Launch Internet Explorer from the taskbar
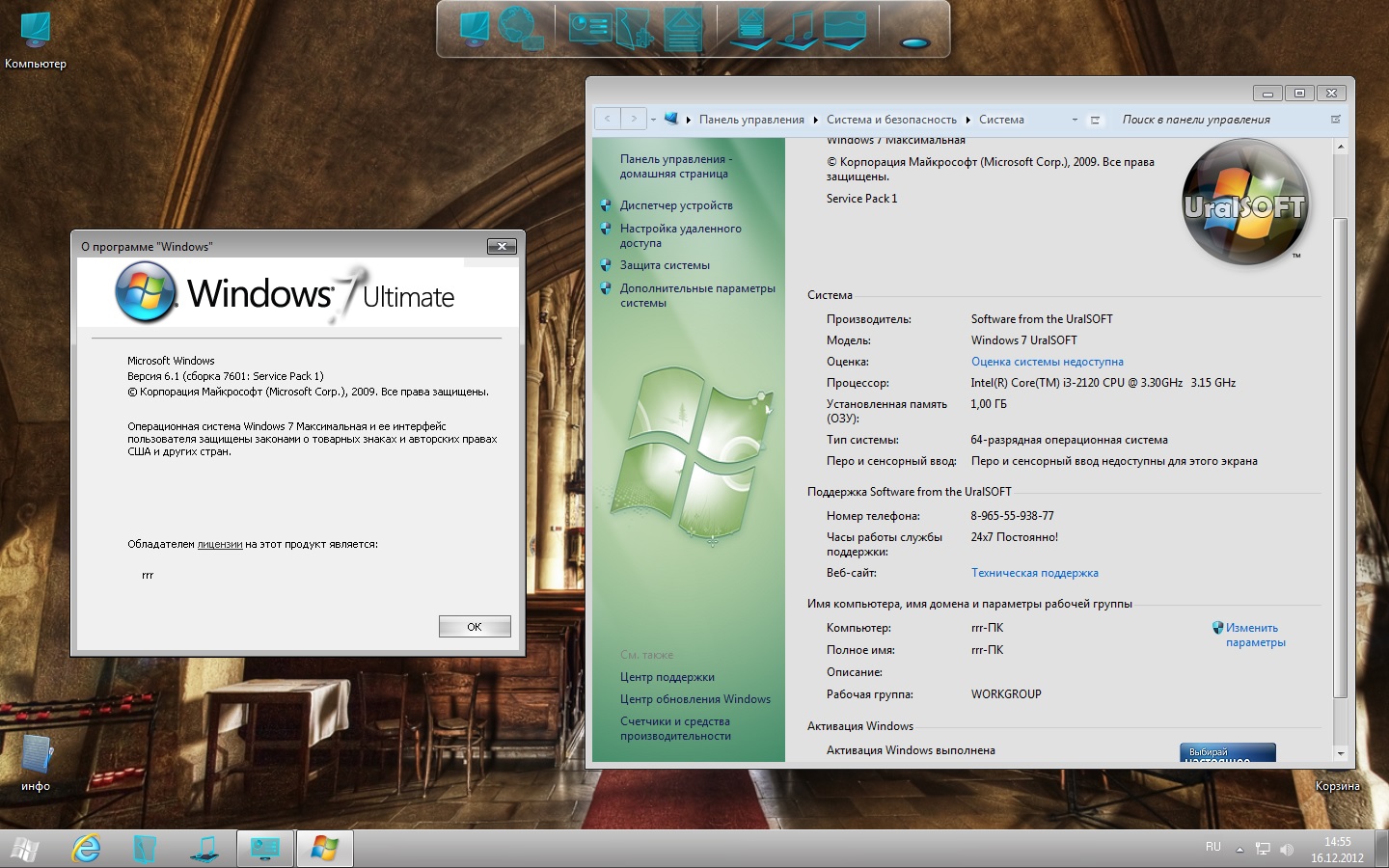The height and width of the screenshot is (868, 1389). (x=87, y=849)
